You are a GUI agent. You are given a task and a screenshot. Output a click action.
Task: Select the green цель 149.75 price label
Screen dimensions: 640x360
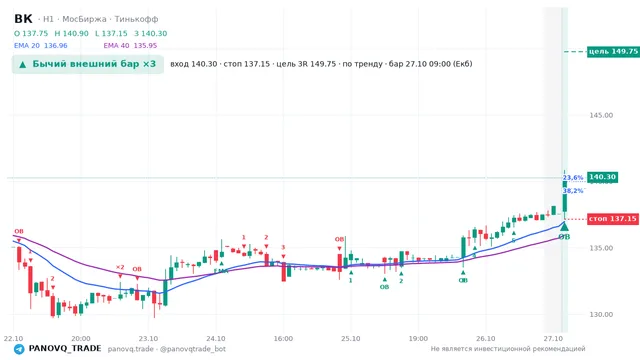[613, 51]
